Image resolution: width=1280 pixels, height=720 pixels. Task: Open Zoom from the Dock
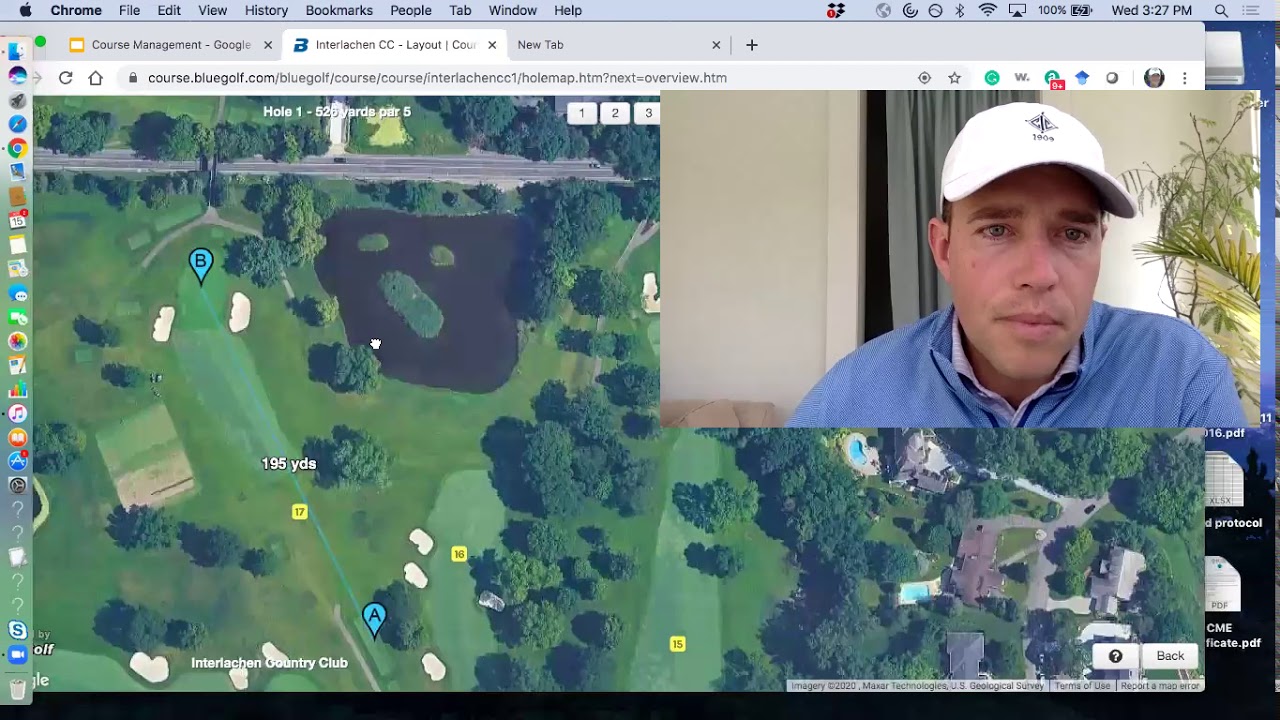(x=18, y=654)
